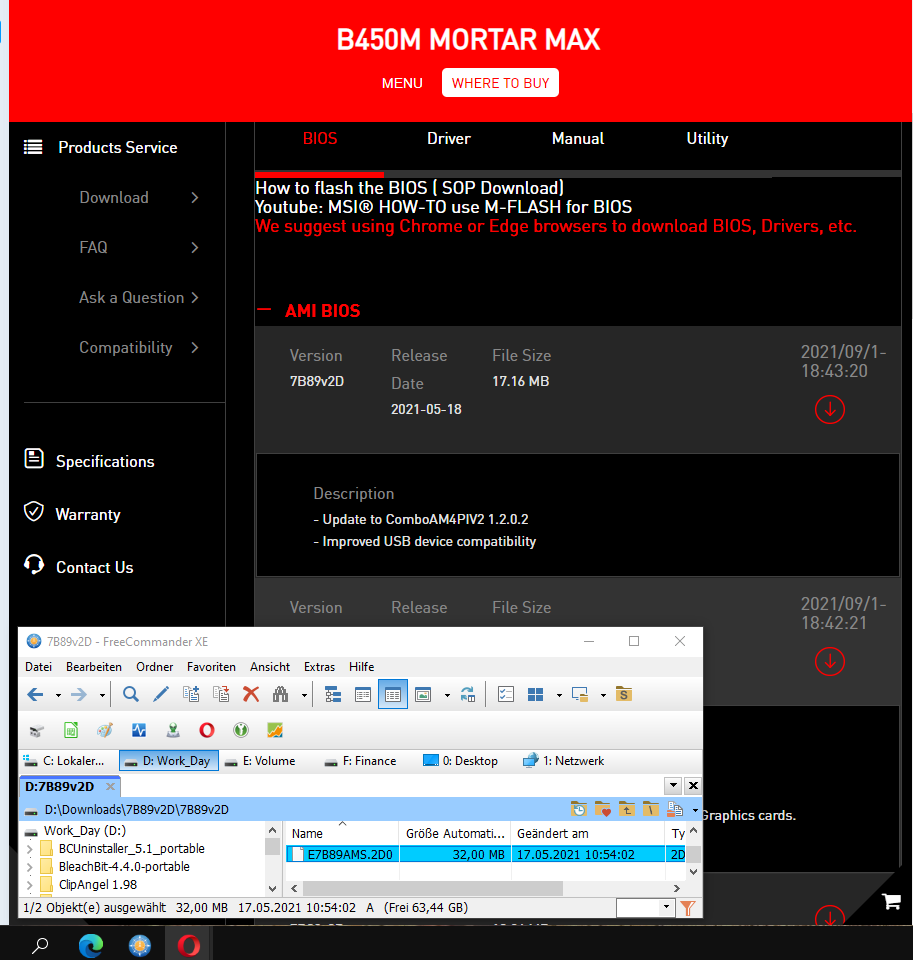Open the tab list dropdown beside the tab close X

point(673,786)
